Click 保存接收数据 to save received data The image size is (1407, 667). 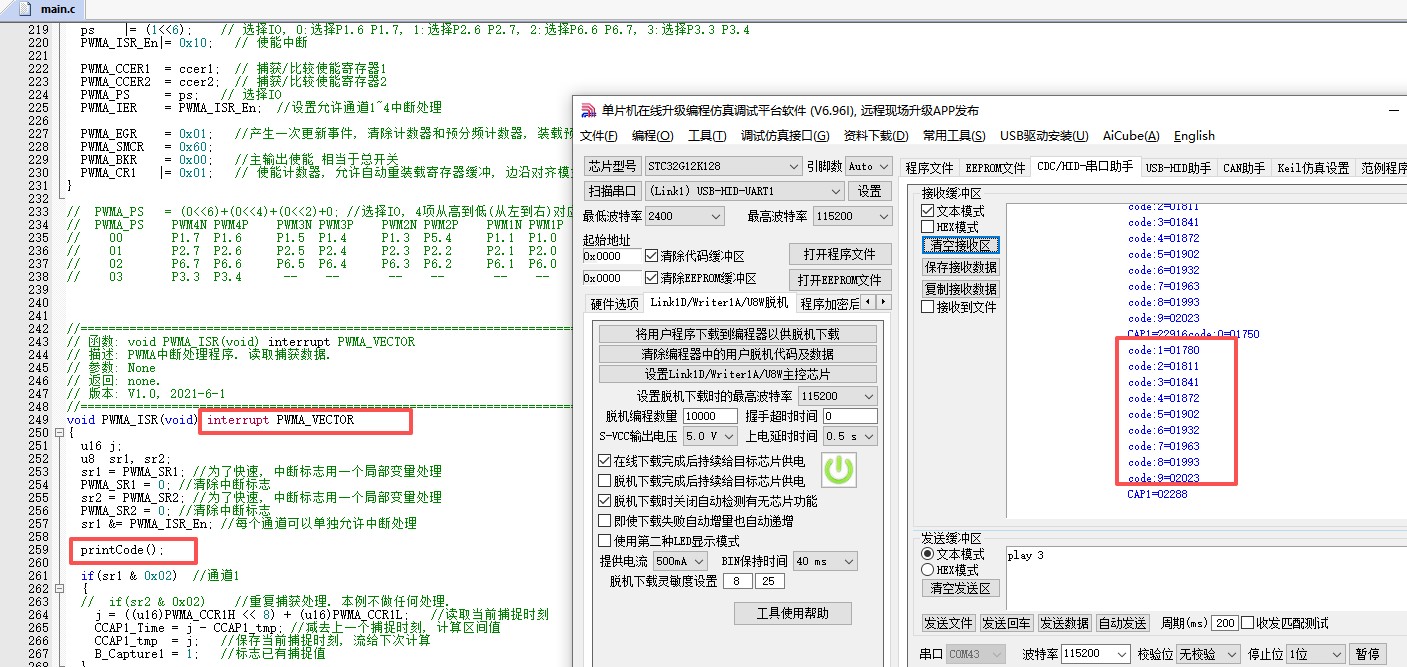960,266
